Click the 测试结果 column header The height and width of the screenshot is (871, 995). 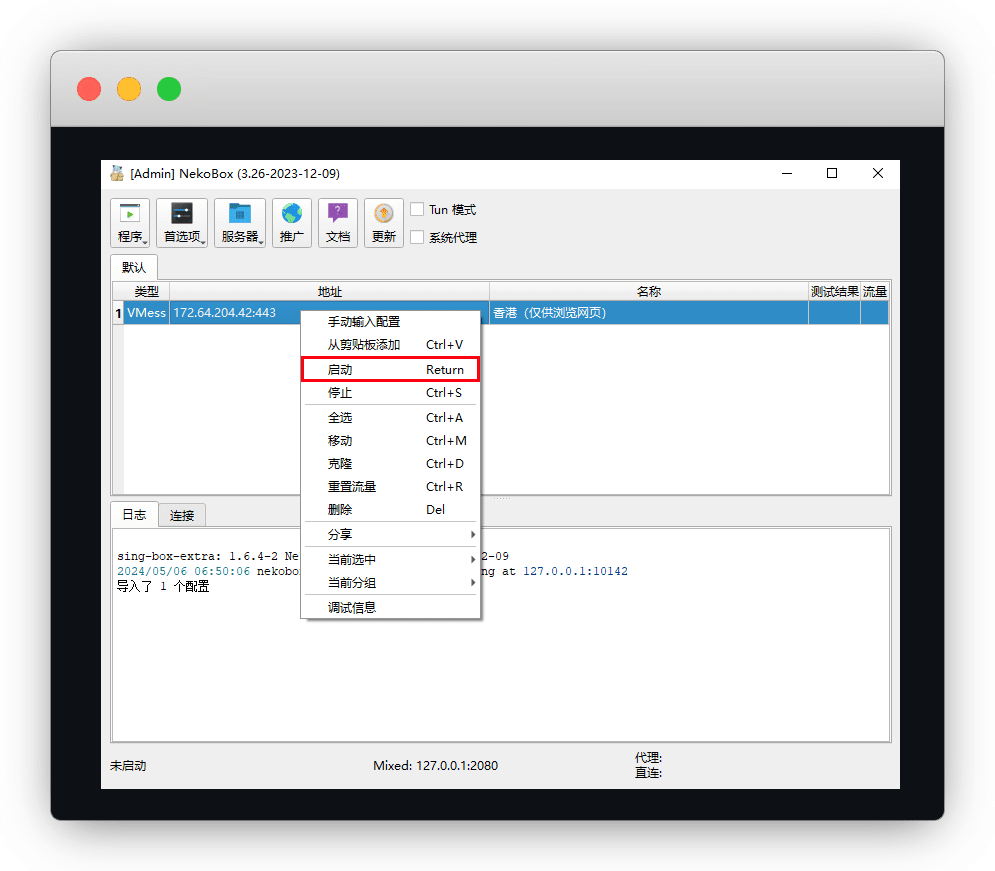click(834, 292)
